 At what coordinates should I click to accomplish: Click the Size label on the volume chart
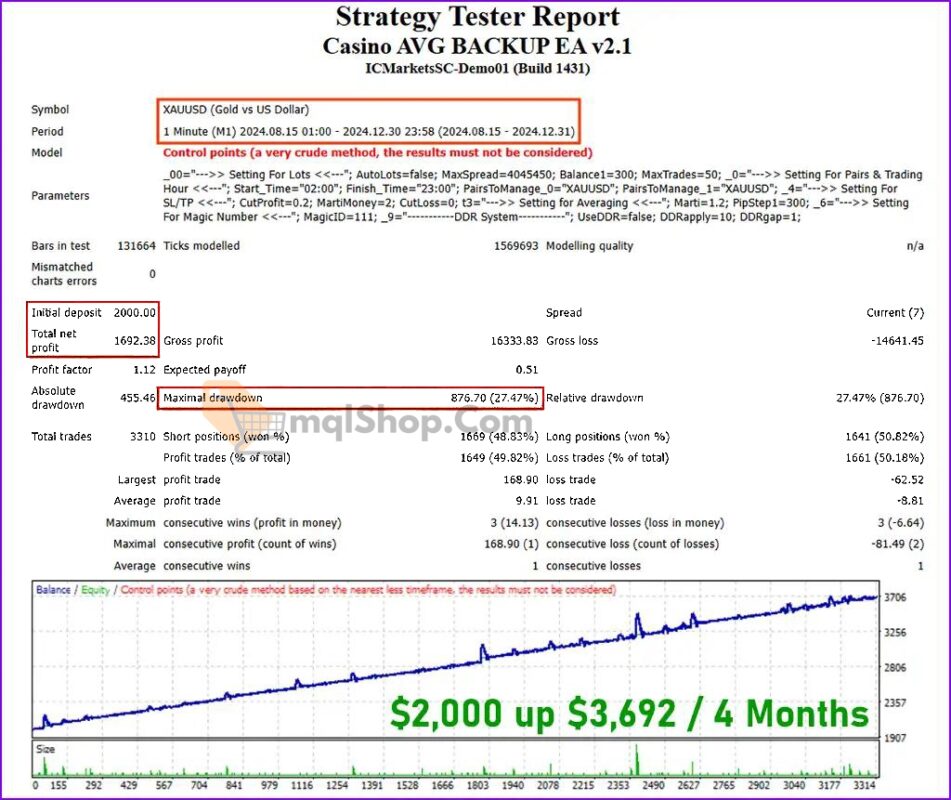[44, 748]
